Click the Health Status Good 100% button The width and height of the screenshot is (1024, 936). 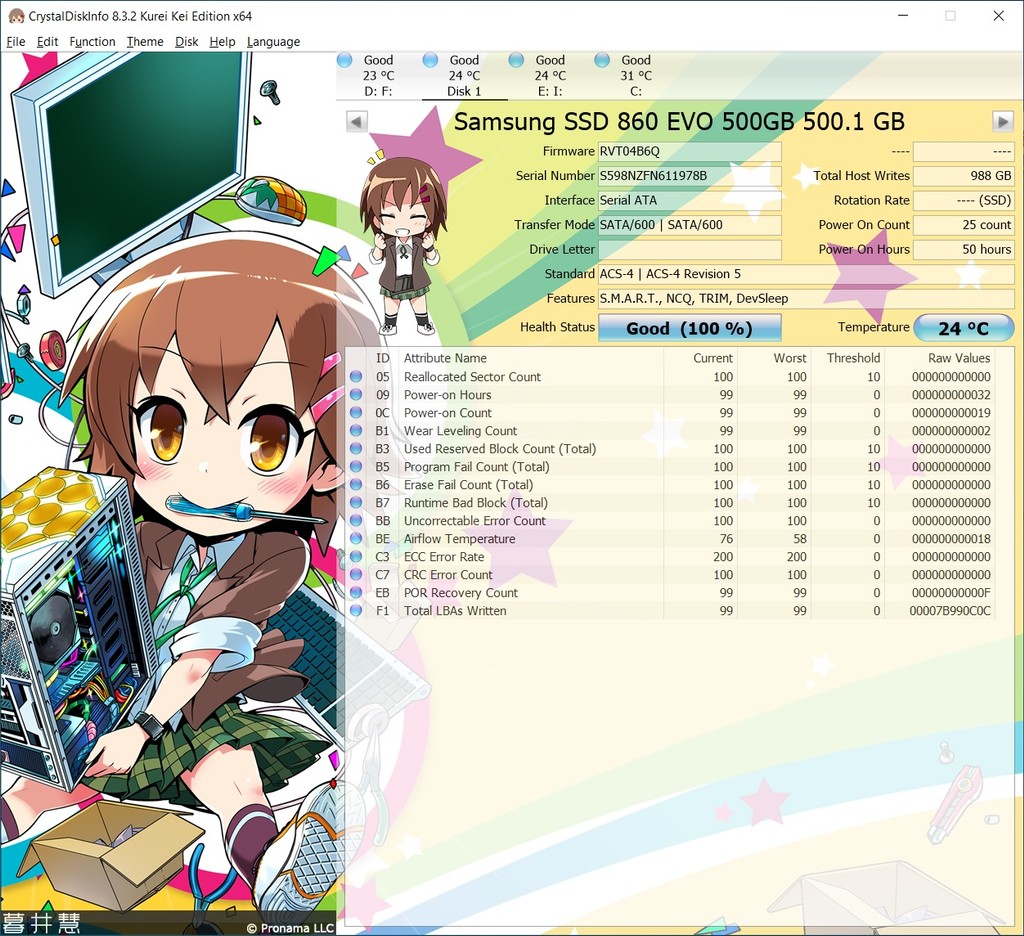tap(689, 327)
